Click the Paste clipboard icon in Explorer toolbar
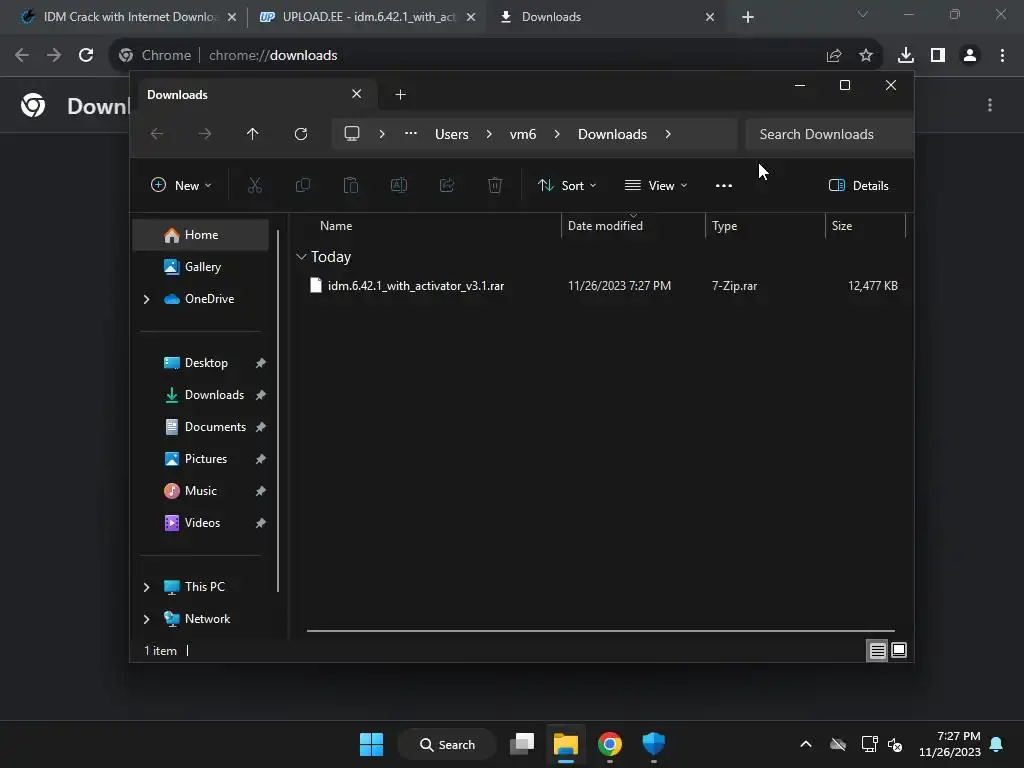1024x768 pixels. coord(351,185)
